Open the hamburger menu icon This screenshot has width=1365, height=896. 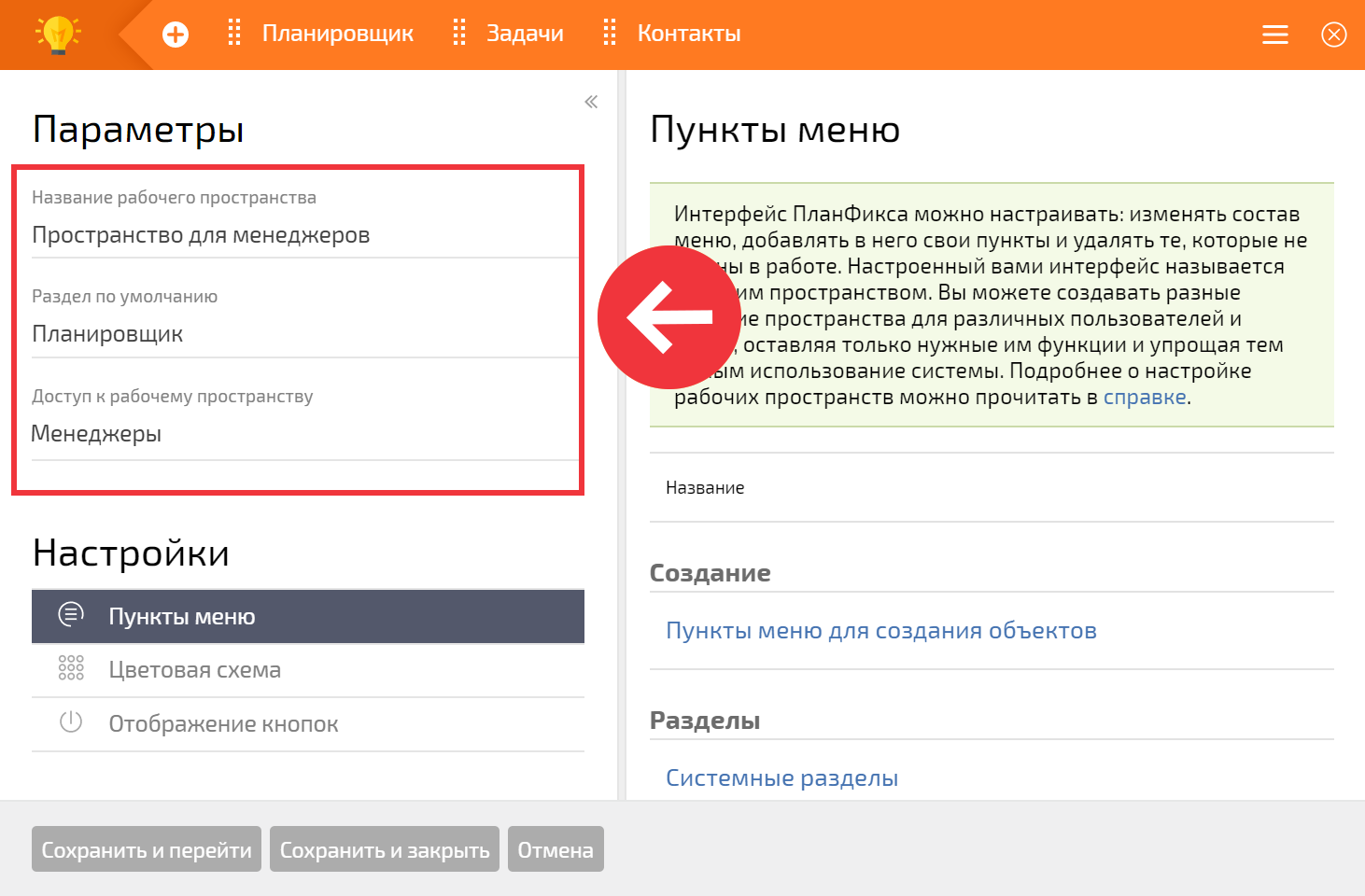point(1275,35)
